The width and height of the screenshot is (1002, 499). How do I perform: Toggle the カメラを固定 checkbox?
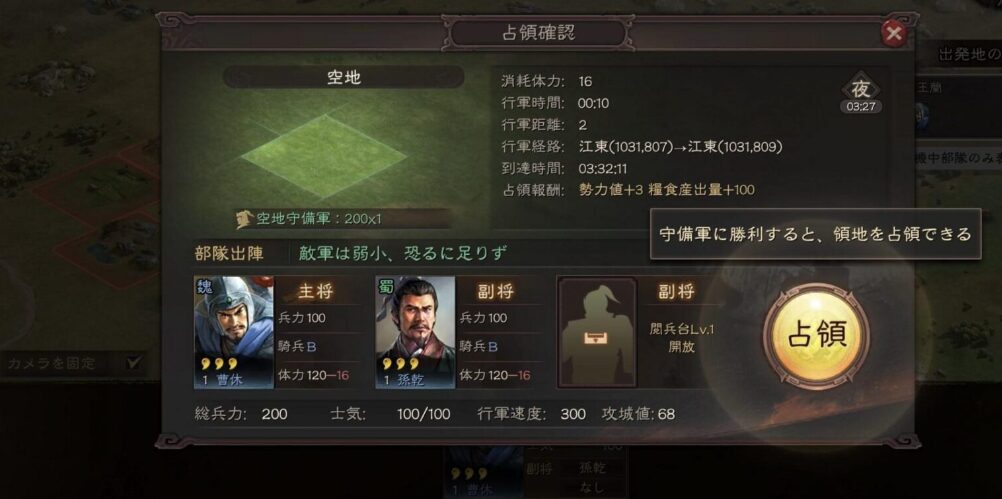click(134, 362)
